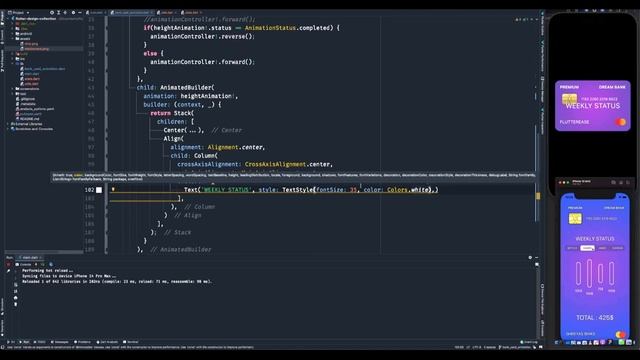640x360 pixels.
Task: Switch to the bank_card_animation.dart editor tab
Action: [x=131, y=13]
